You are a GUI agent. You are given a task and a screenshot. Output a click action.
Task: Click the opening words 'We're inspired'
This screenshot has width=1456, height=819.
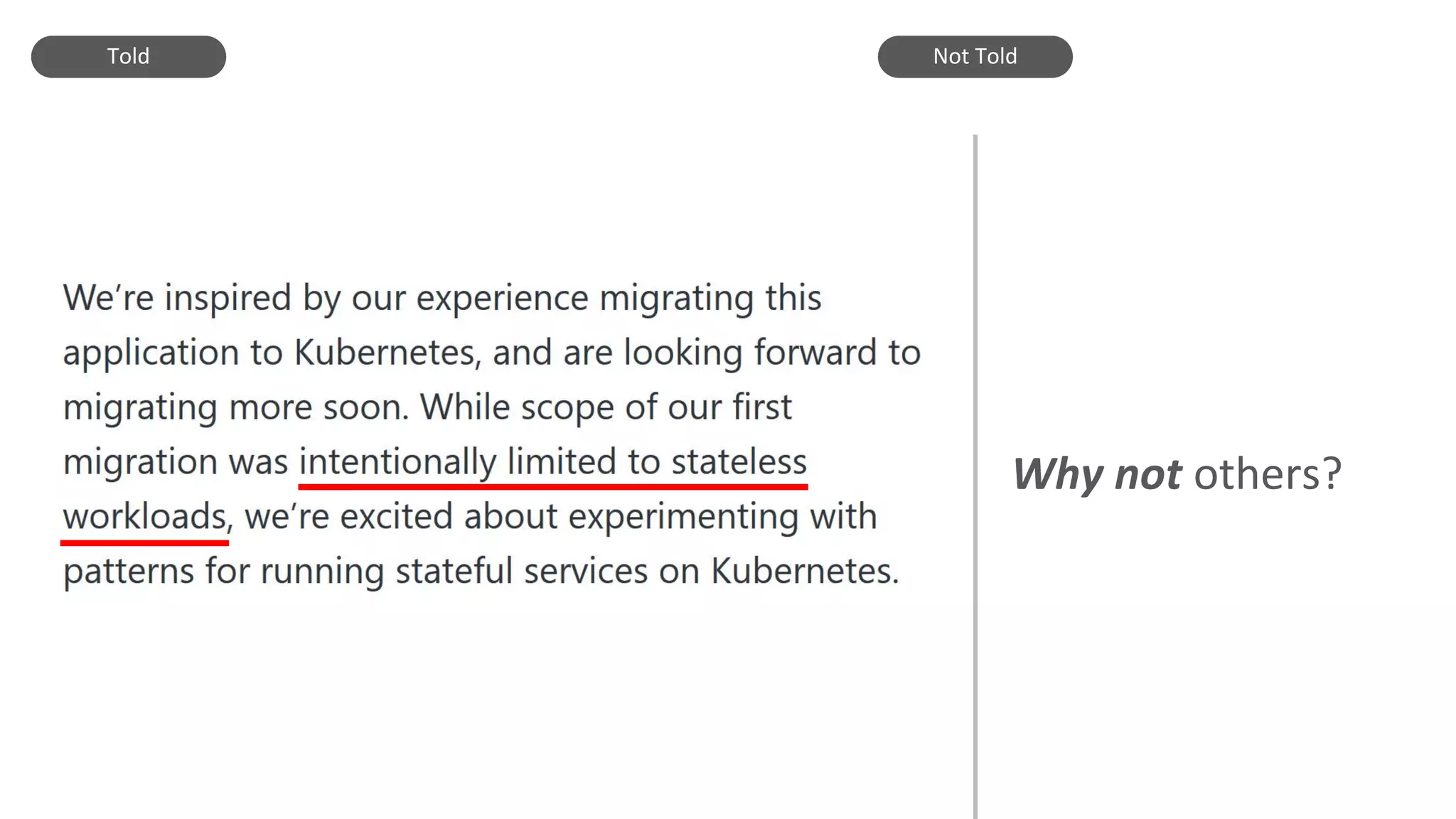177,299
